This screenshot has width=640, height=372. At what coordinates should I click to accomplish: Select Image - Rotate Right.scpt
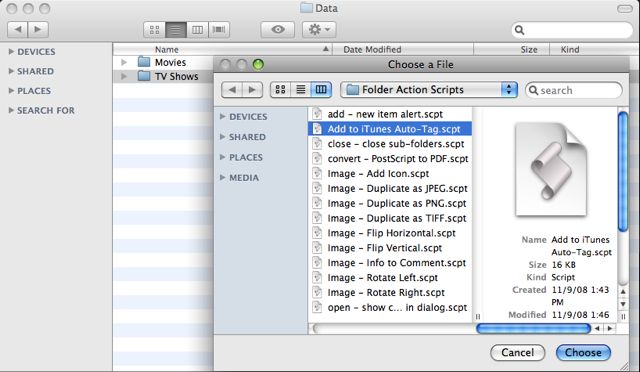click(x=390, y=293)
